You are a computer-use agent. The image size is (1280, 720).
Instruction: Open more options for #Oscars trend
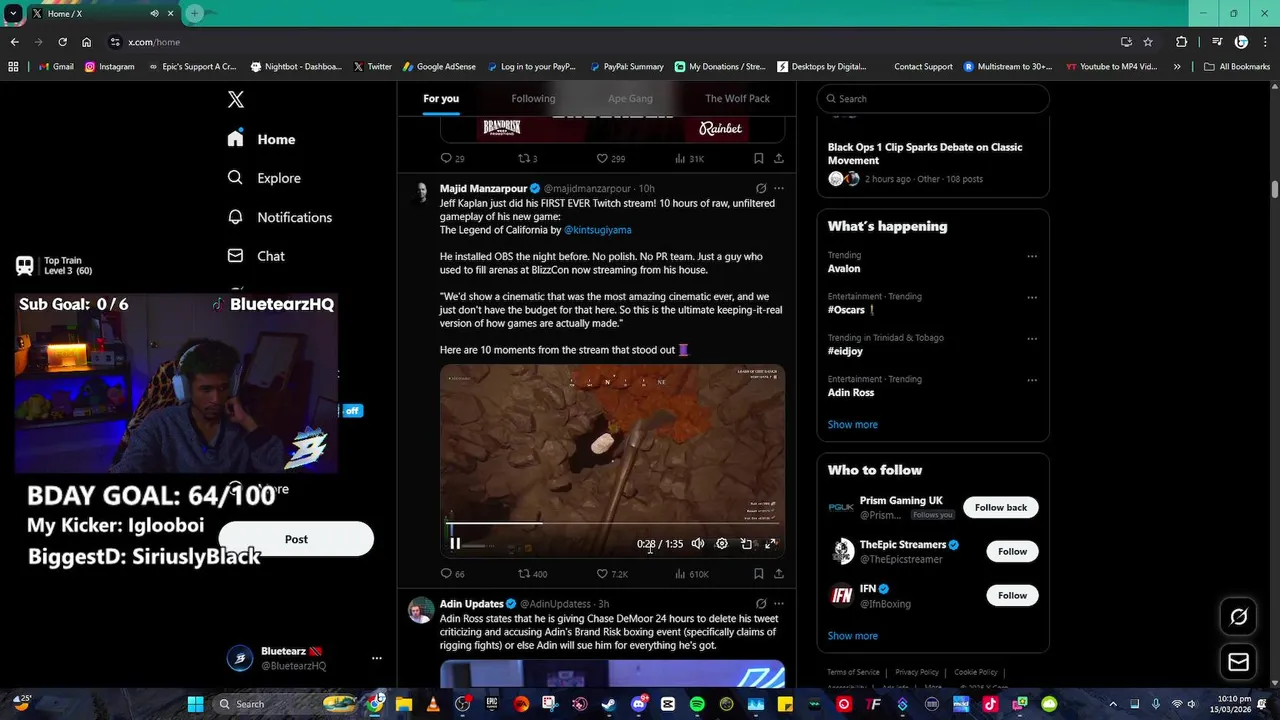[x=1032, y=297]
